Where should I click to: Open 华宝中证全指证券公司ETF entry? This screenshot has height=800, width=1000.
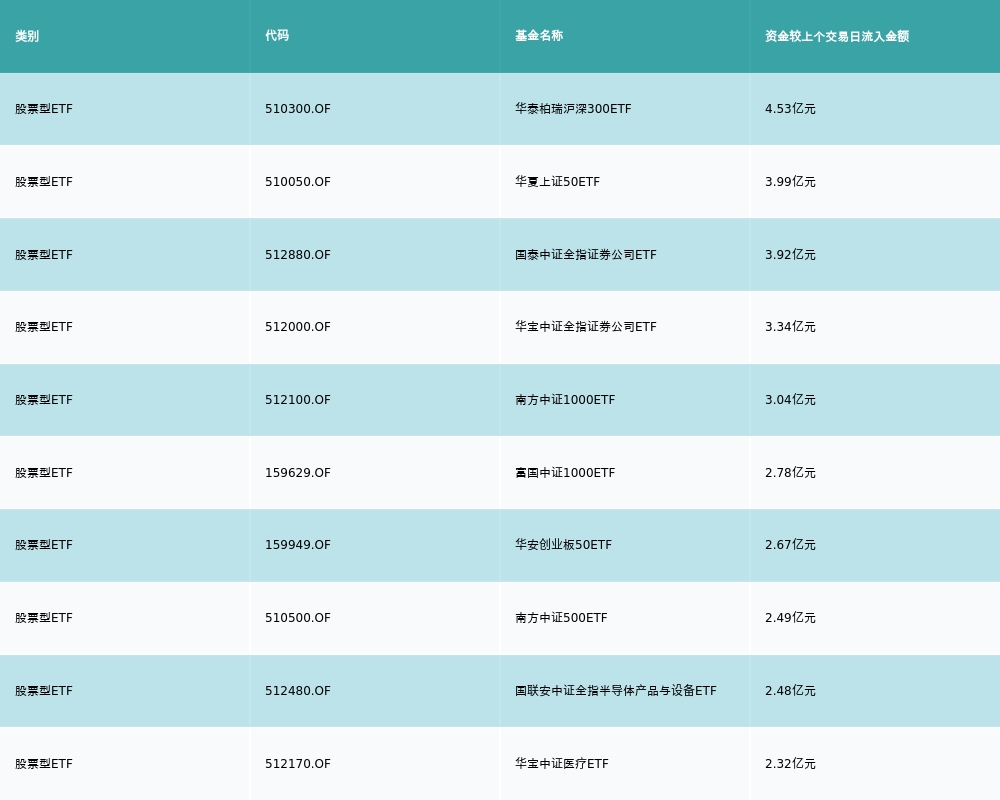(x=586, y=327)
